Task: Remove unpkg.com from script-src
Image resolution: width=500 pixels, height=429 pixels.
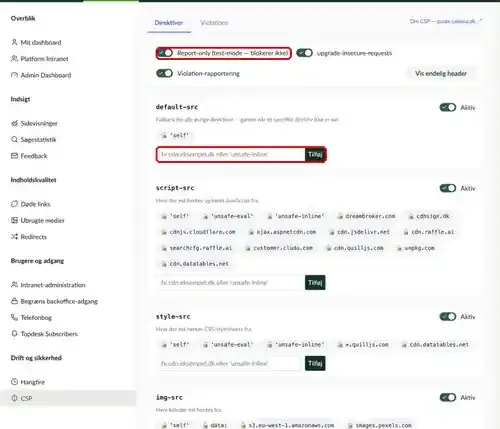Action: (399, 248)
